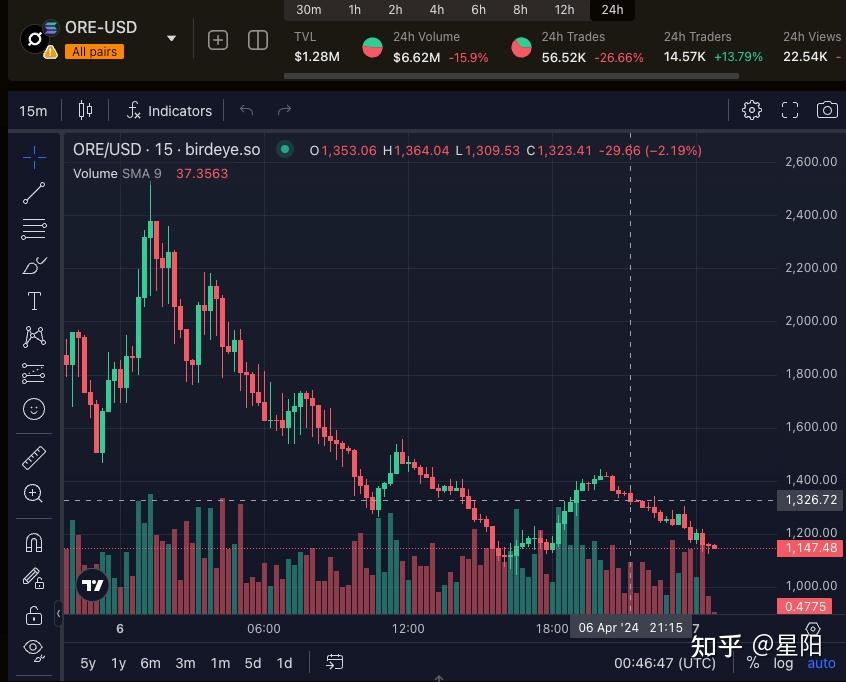846x682 pixels.
Task: Click the 24h Trades pie chart indicator
Action: pos(521,47)
